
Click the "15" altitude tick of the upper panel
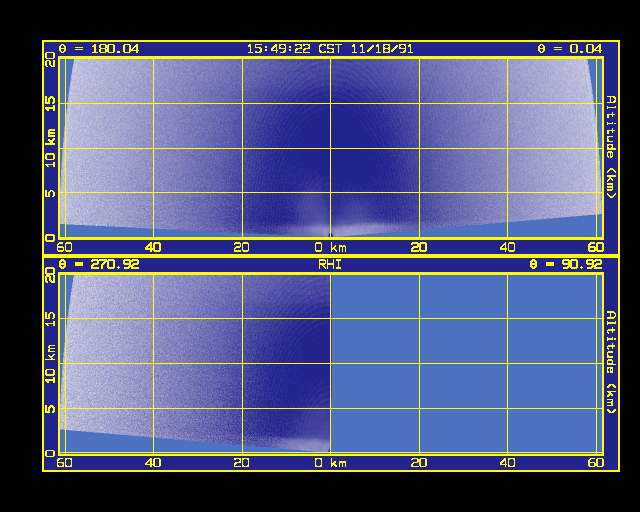[x=50, y=104]
